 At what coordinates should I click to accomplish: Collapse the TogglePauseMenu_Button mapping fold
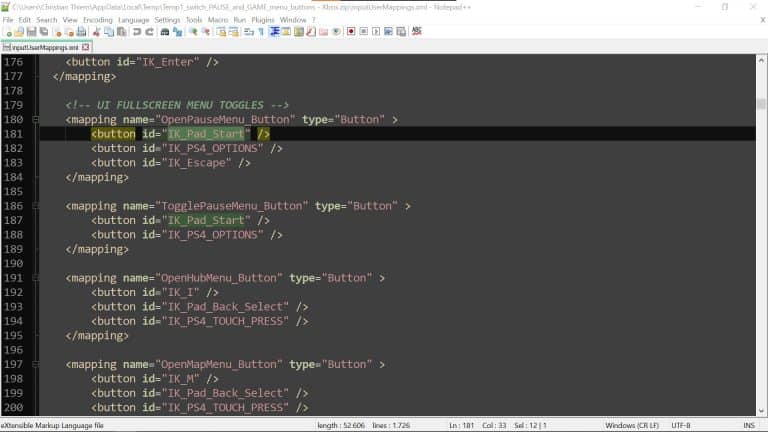tap(36, 206)
